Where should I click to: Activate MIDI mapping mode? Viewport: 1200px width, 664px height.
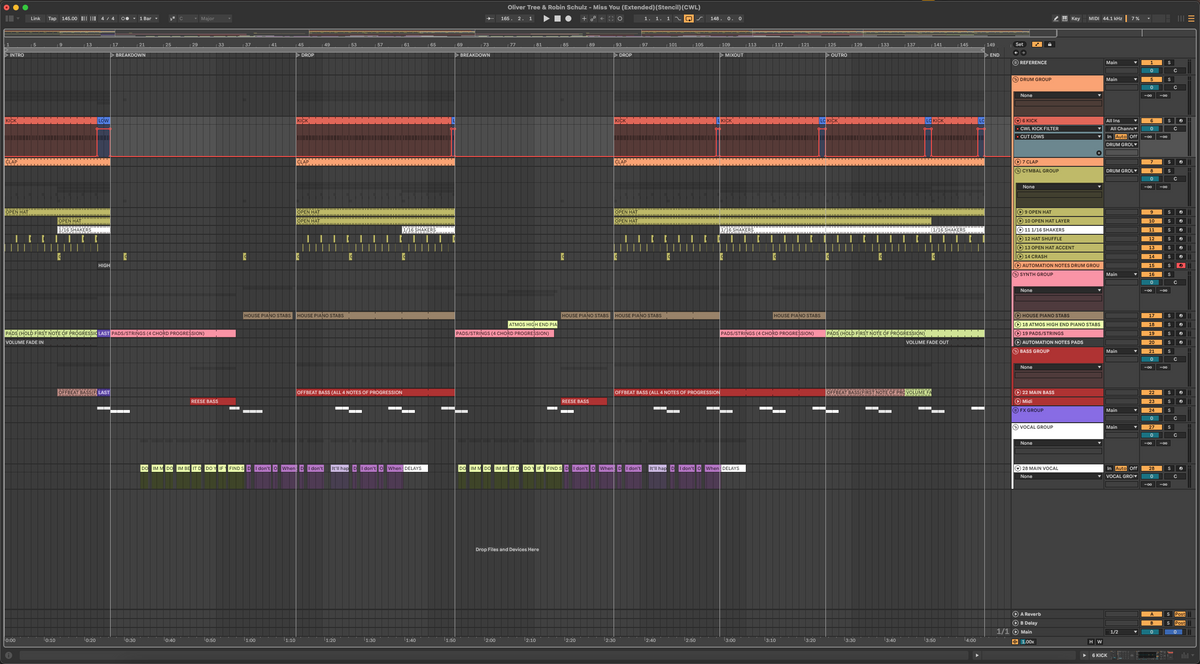pos(1094,18)
